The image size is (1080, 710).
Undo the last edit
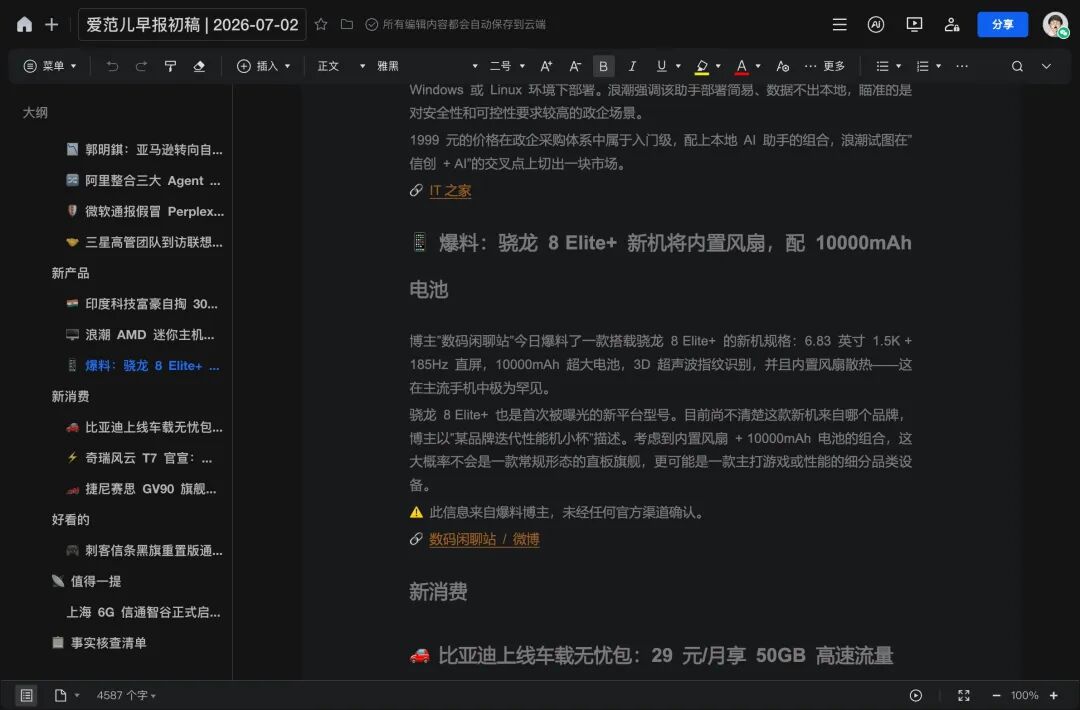point(112,66)
